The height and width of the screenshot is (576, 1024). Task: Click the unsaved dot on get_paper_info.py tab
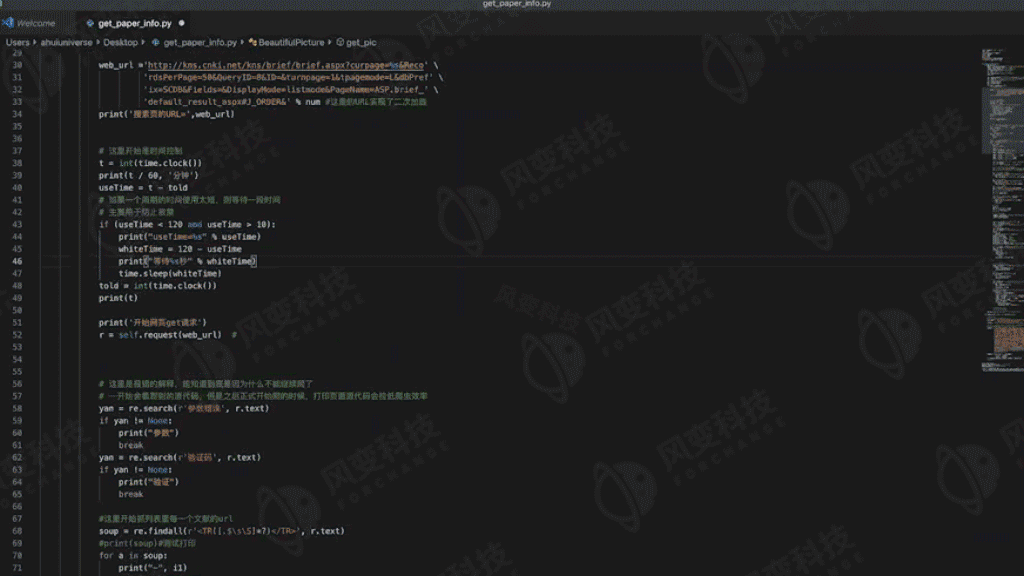click(182, 24)
